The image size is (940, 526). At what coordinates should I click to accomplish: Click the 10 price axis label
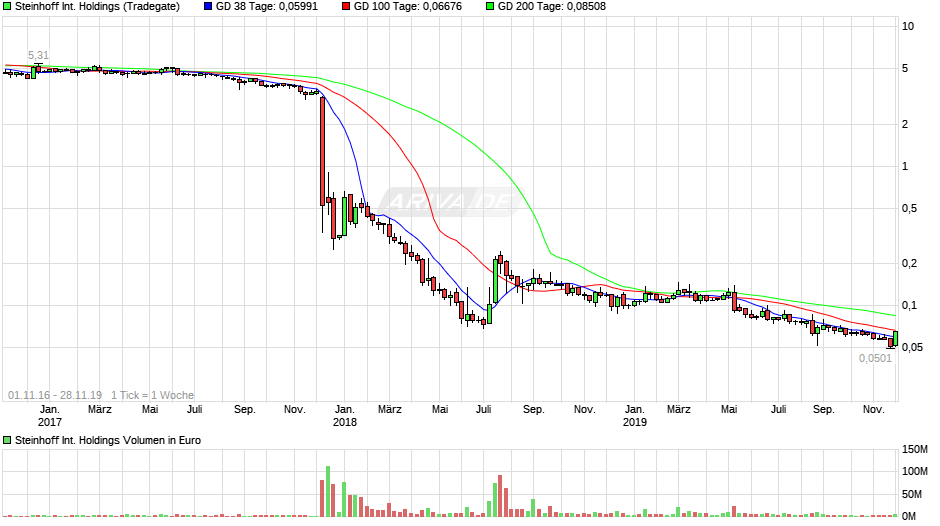[x=908, y=26]
